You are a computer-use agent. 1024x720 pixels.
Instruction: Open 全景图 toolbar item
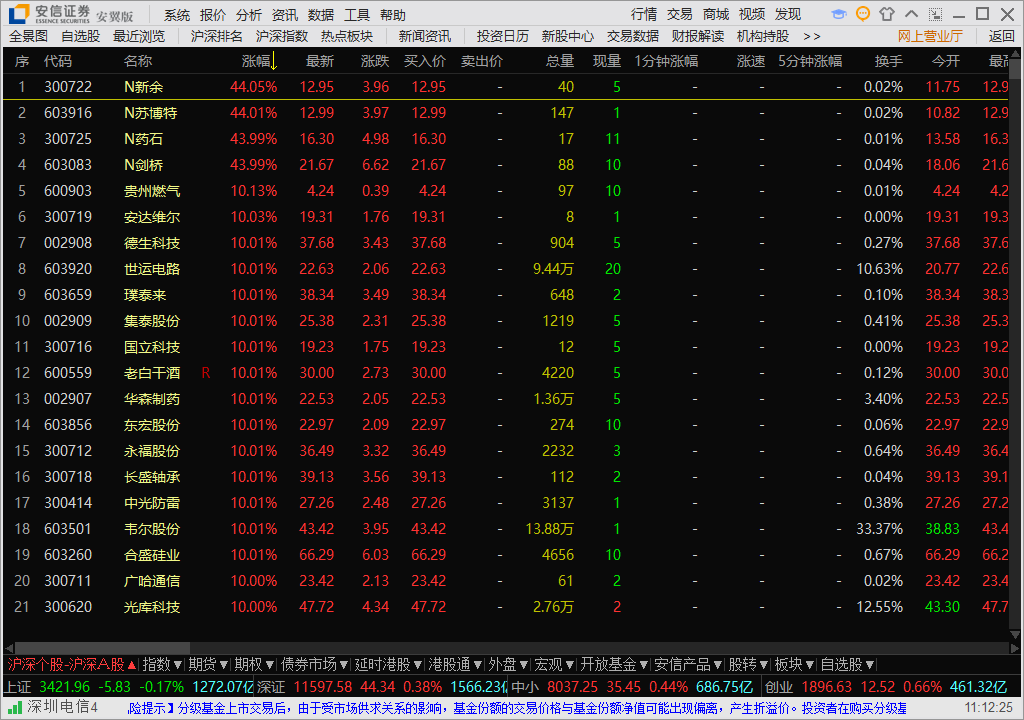click(29, 37)
